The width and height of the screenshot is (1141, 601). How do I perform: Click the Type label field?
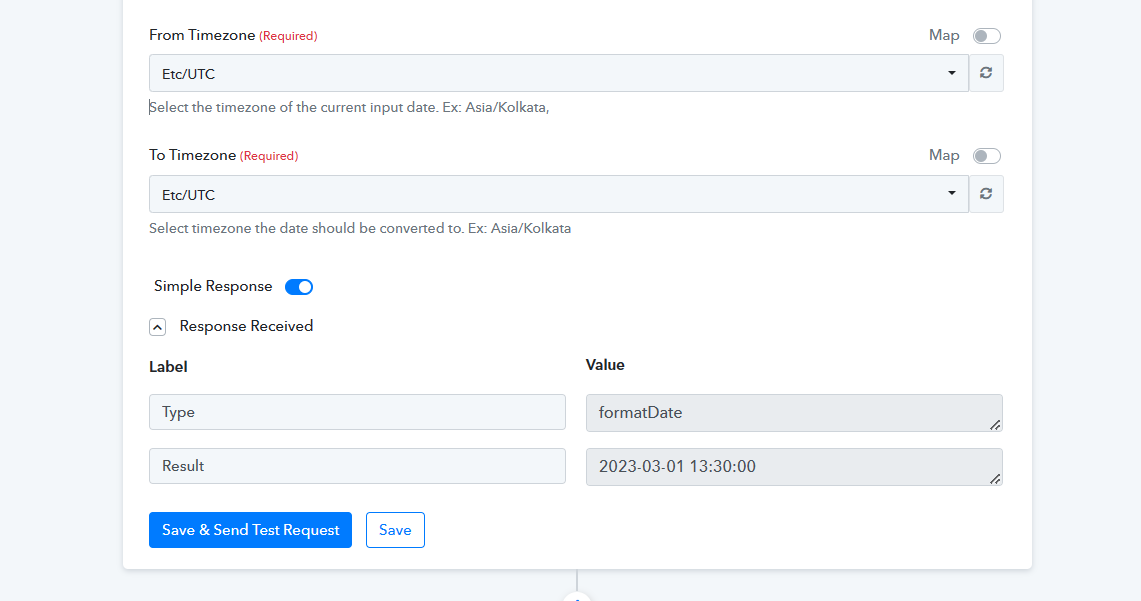tap(357, 412)
